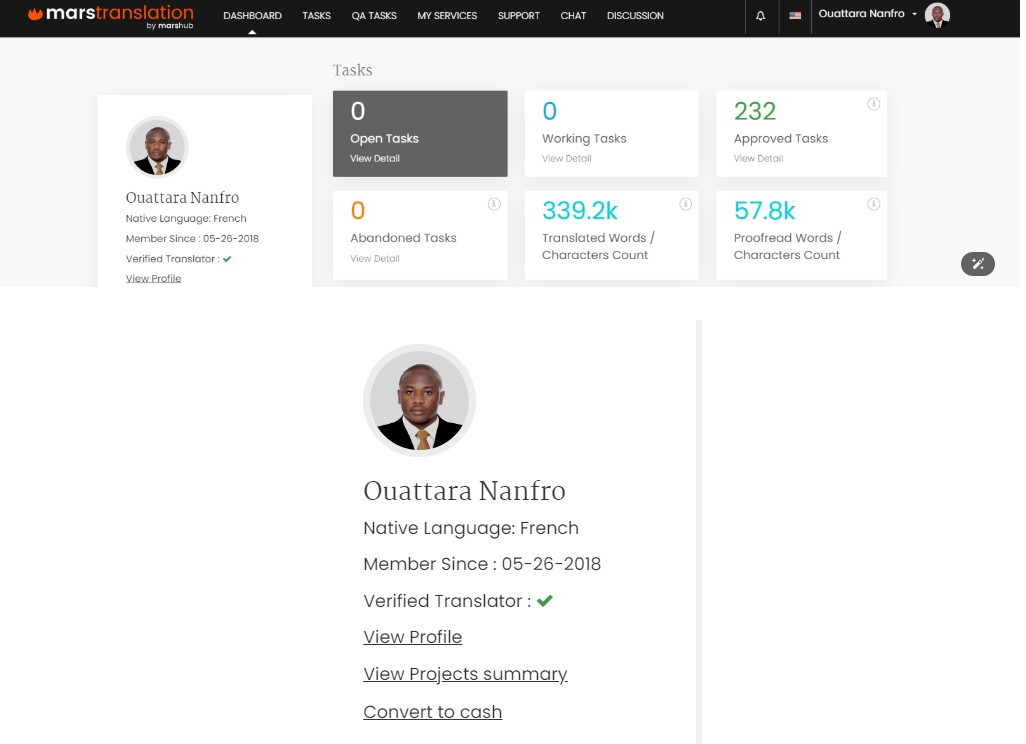Open the Support page
1026x744 pixels.
click(519, 16)
